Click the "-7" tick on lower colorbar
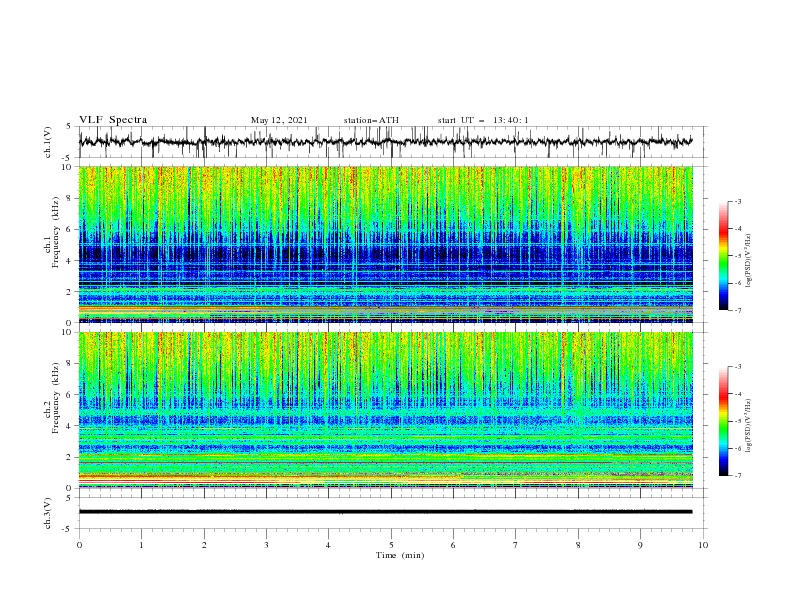 [738, 476]
